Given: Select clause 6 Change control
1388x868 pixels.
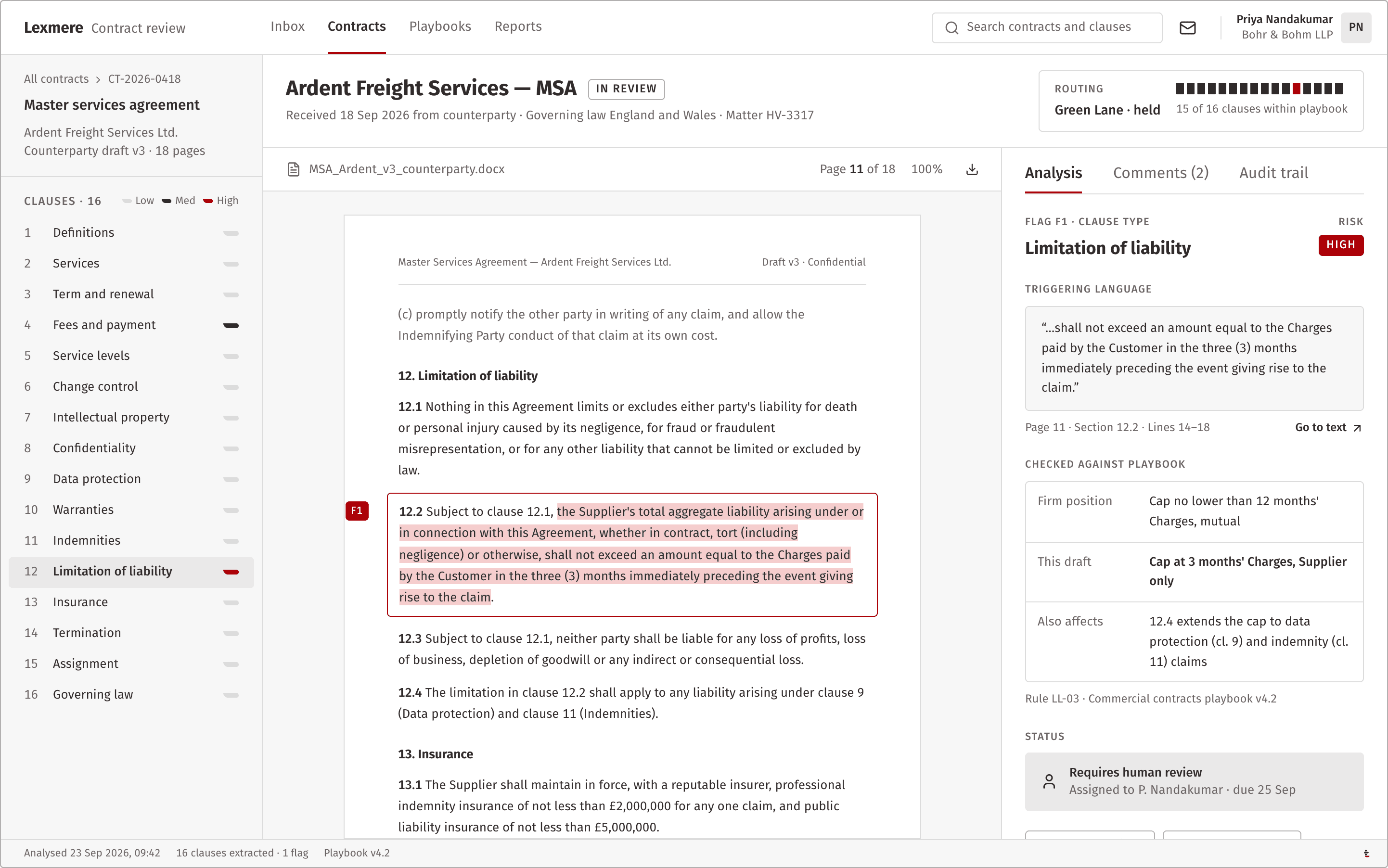Looking at the screenshot, I should tap(131, 387).
